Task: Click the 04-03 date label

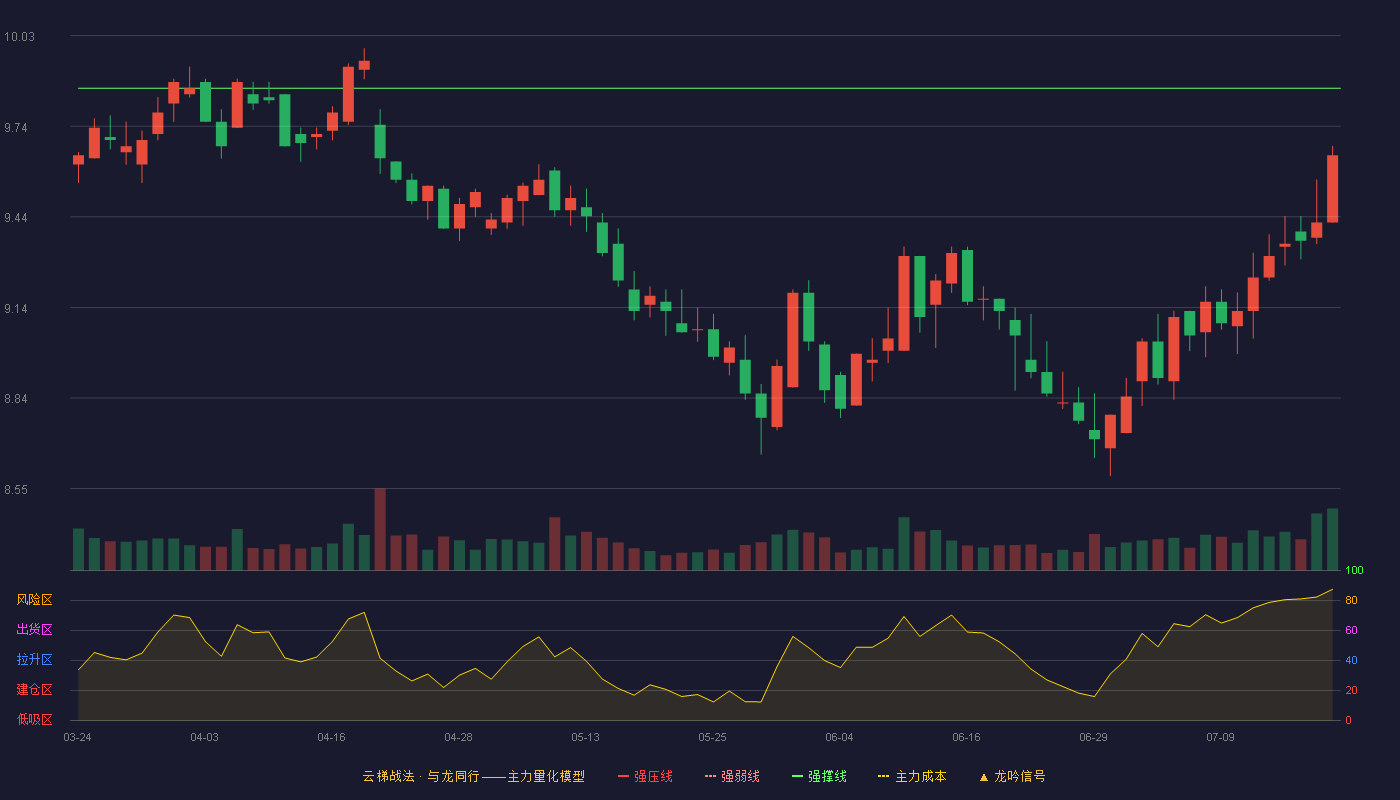Action: (204, 737)
